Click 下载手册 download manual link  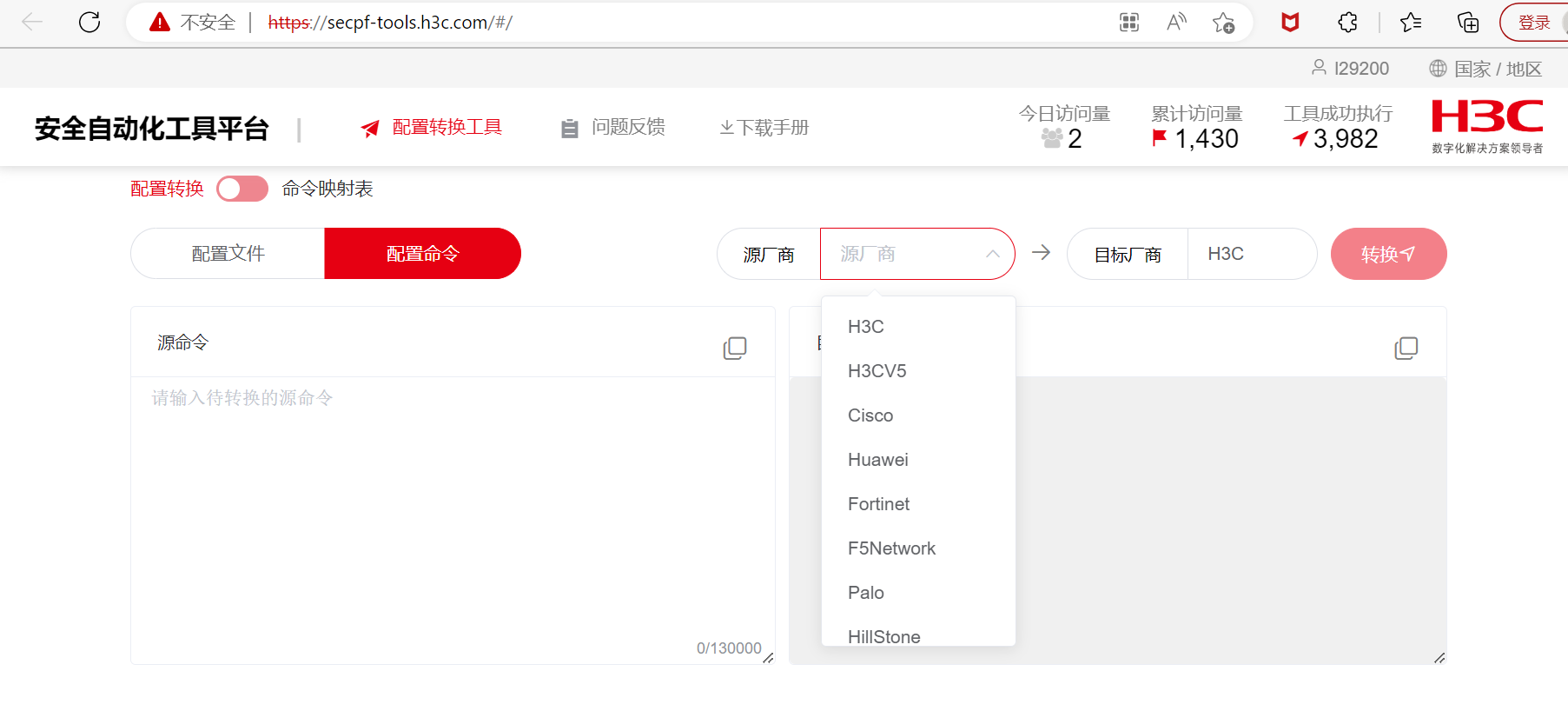point(764,128)
